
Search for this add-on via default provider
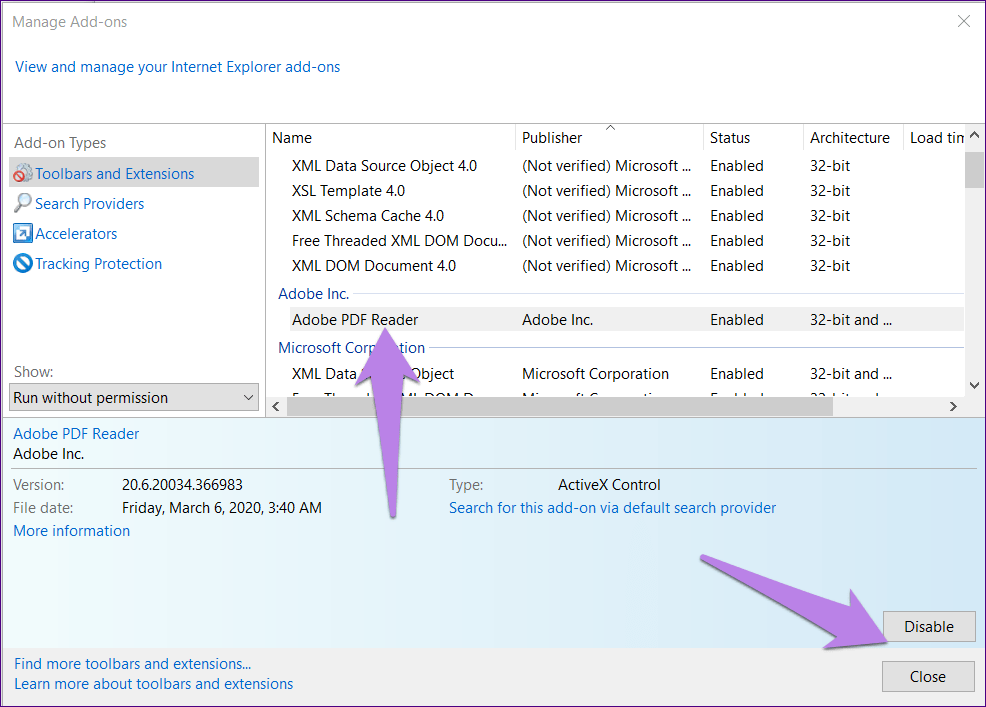tap(612, 508)
